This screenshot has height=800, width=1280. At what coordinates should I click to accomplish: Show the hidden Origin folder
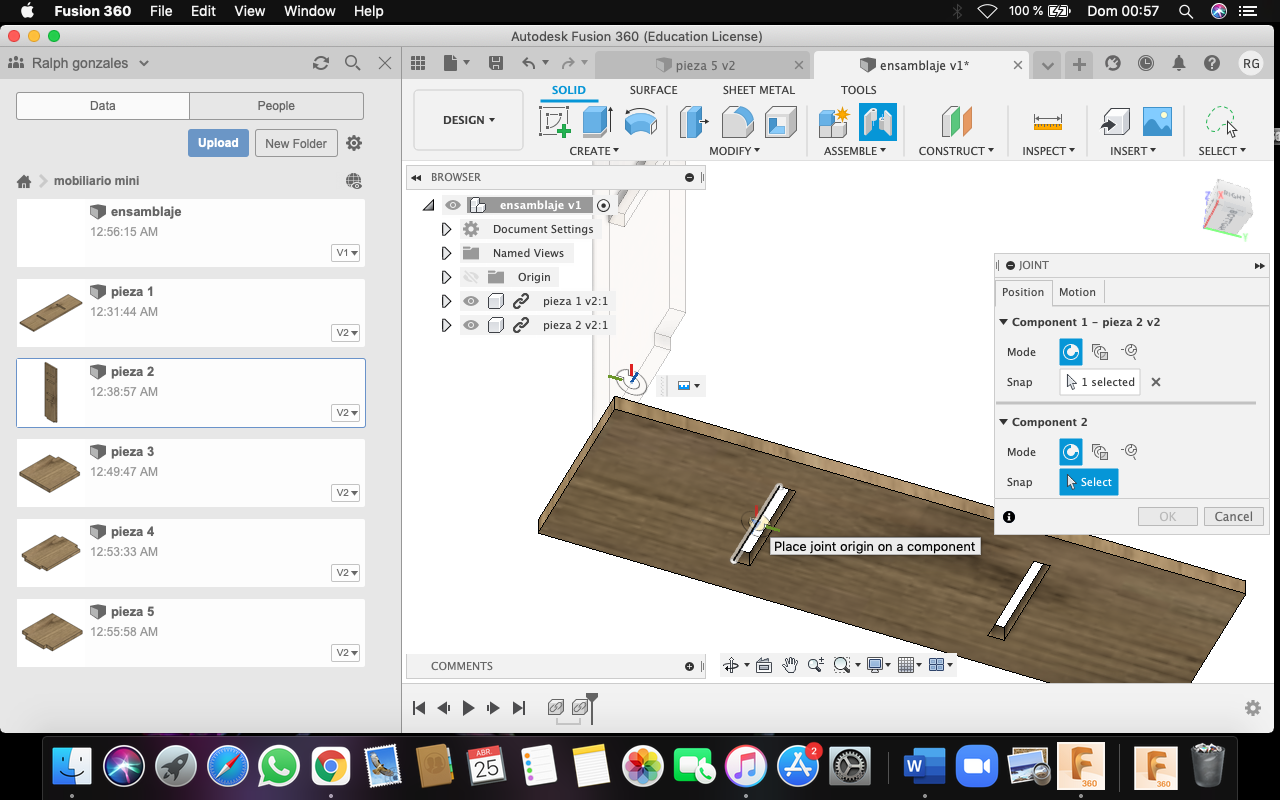[471, 277]
